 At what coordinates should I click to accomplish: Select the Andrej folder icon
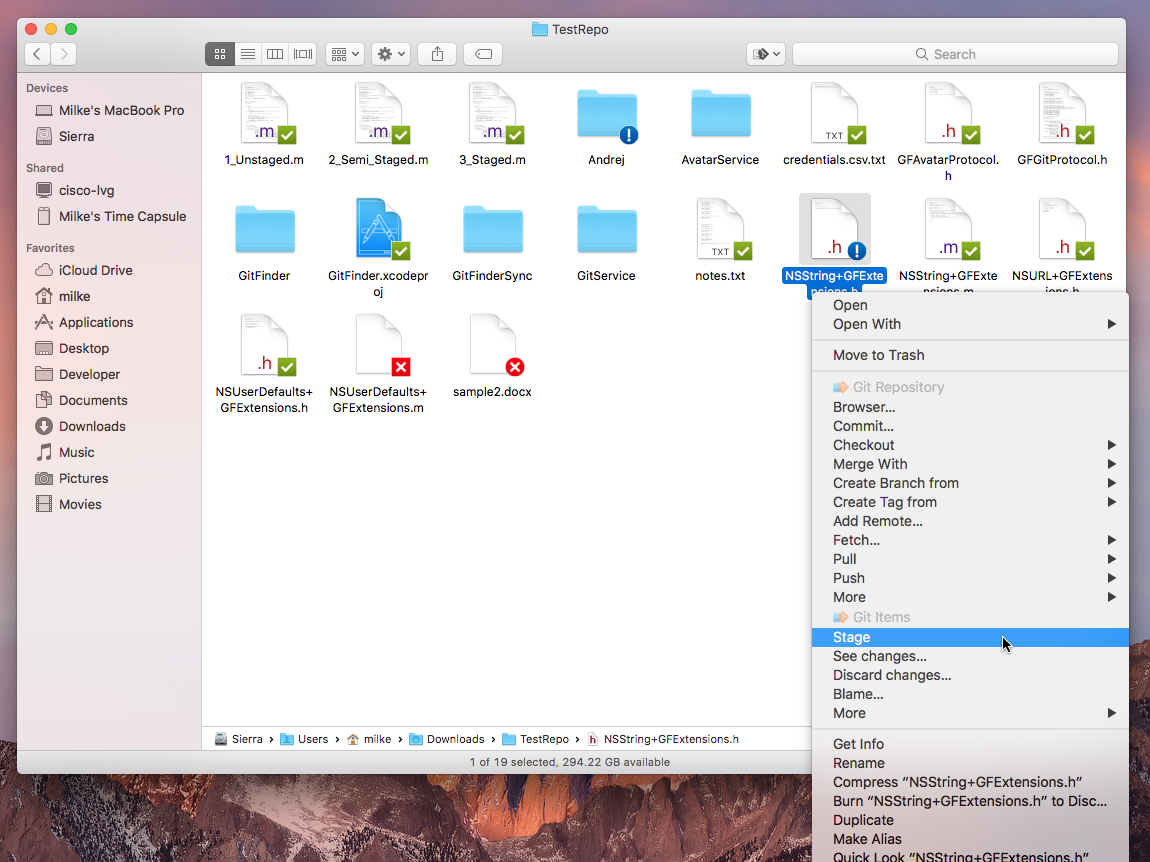coord(606,115)
